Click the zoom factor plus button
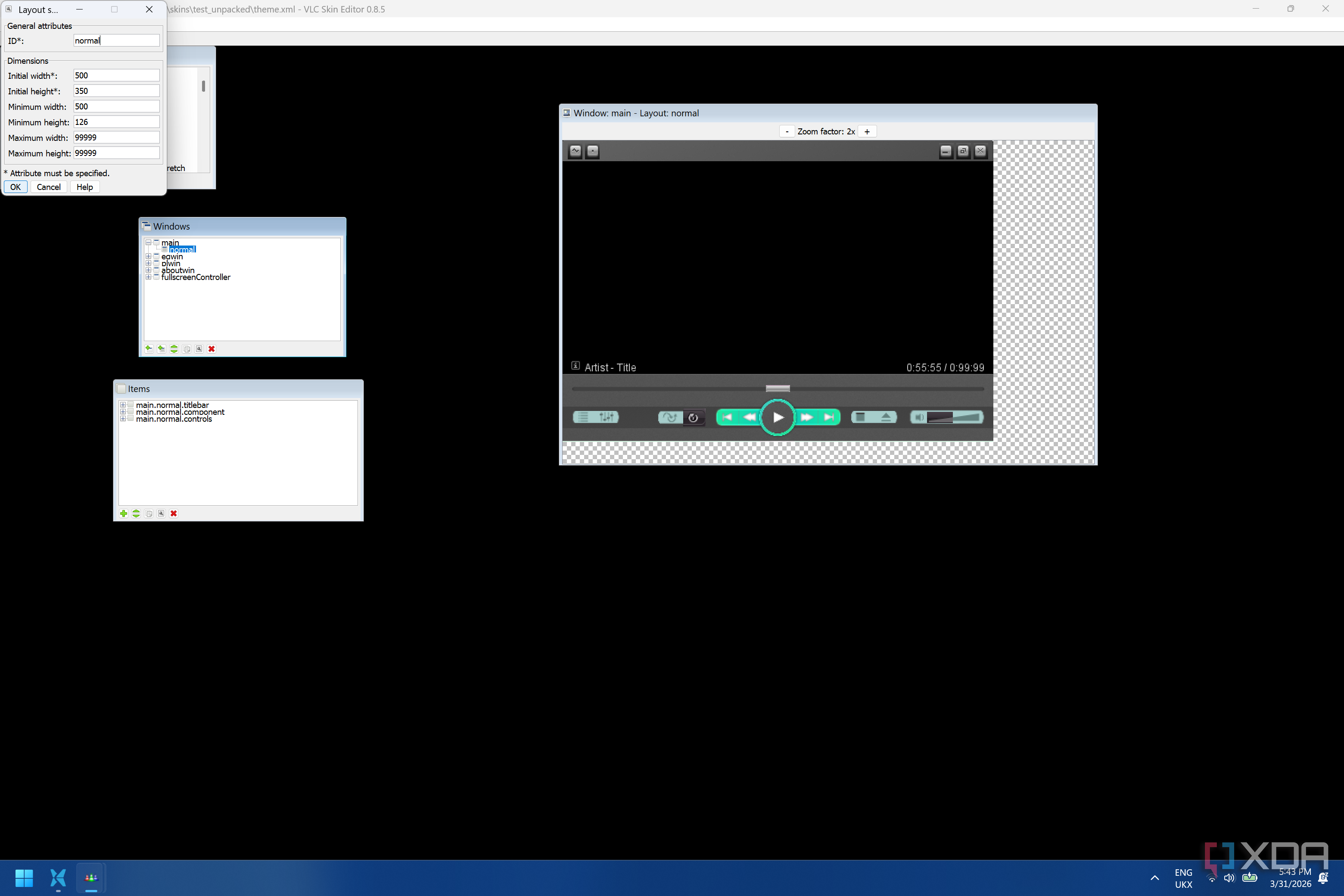Viewport: 1344px width, 896px height. point(867,132)
